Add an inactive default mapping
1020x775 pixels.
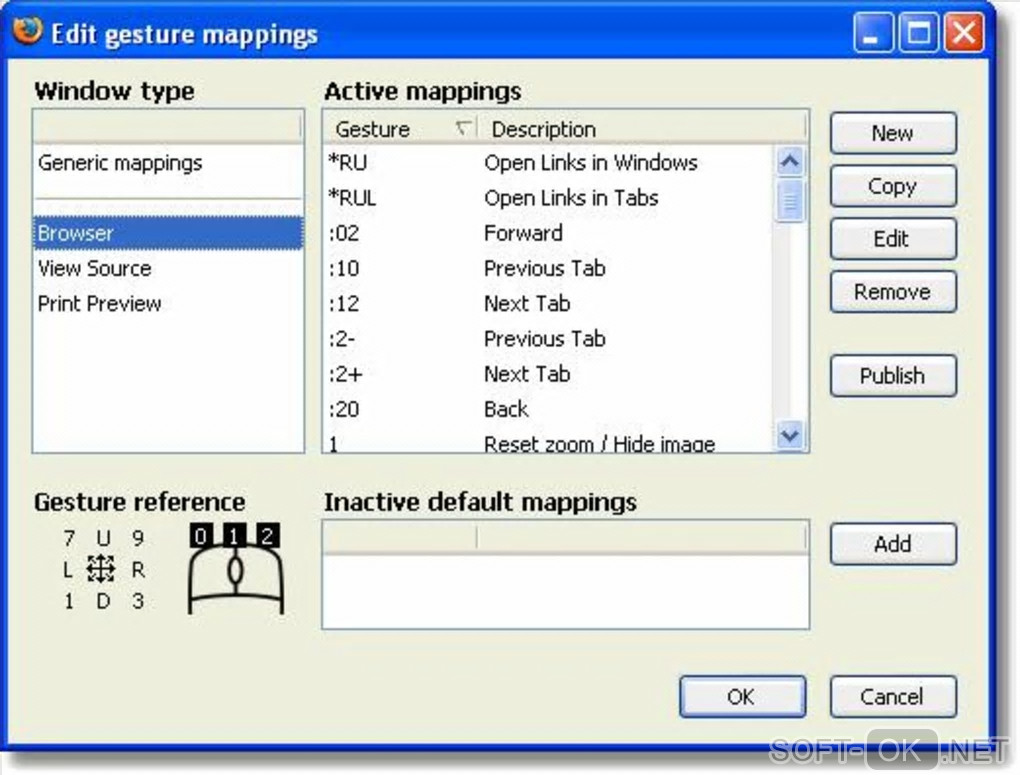pos(893,543)
